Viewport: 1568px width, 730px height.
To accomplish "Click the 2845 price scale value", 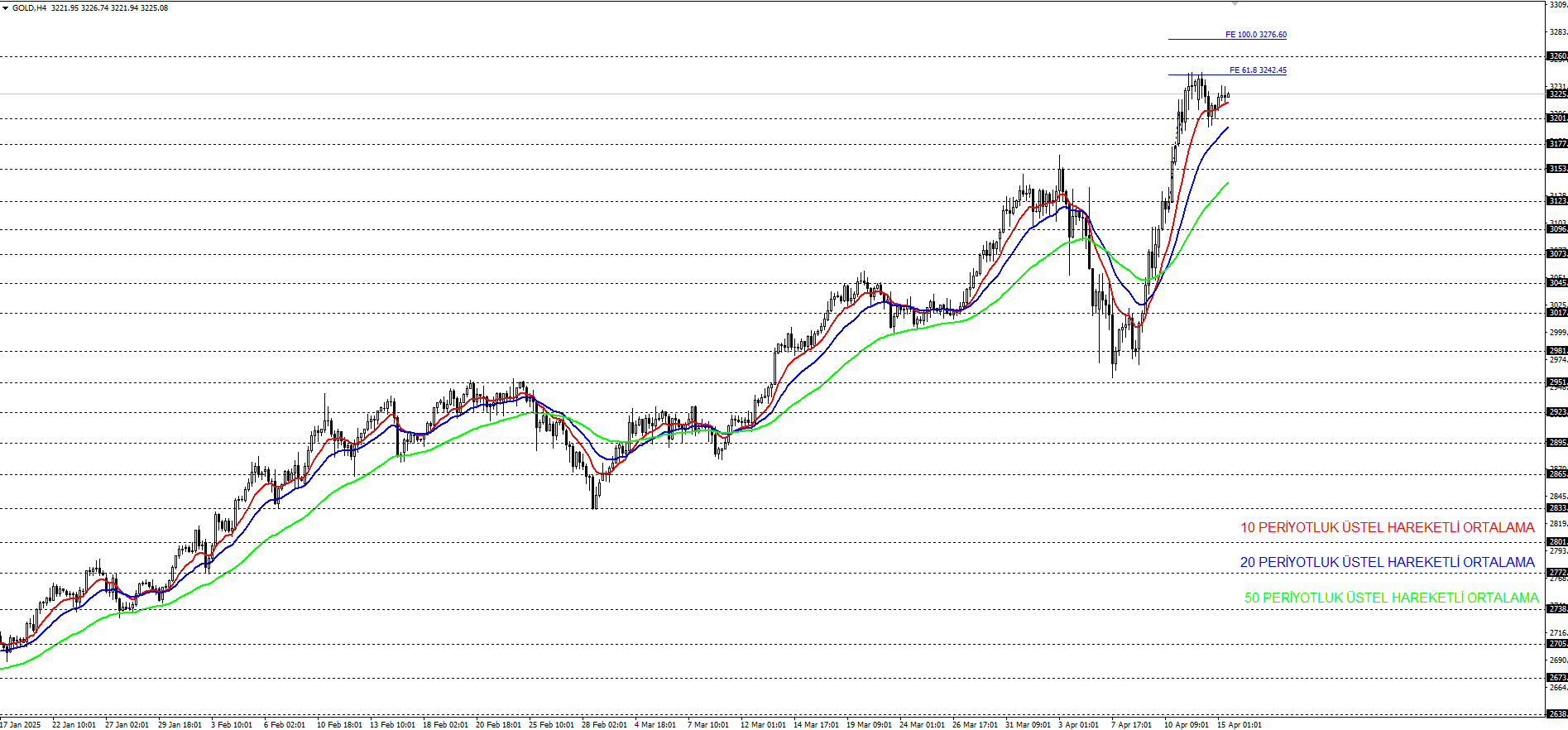I will (x=1558, y=497).
